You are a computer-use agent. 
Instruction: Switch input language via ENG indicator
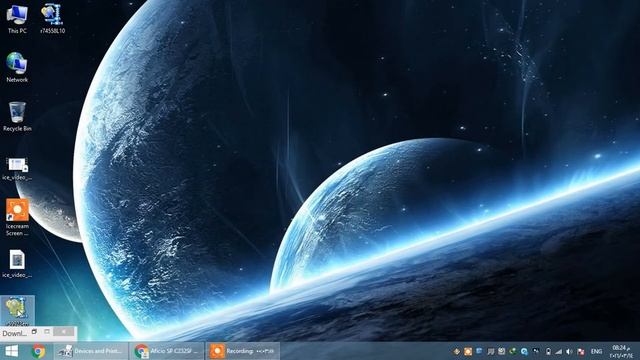[596, 351]
